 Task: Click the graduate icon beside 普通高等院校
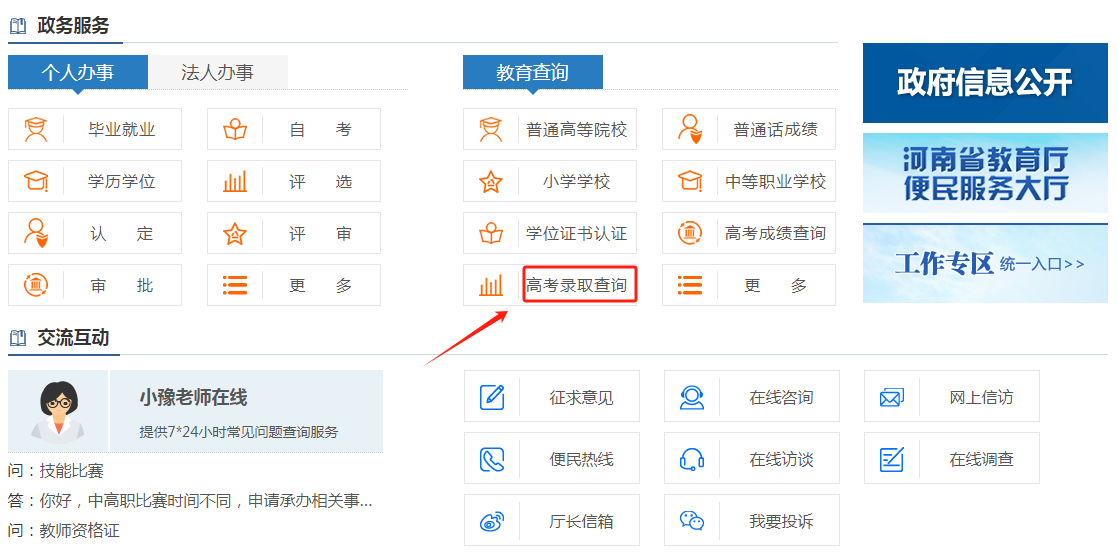[491, 130]
